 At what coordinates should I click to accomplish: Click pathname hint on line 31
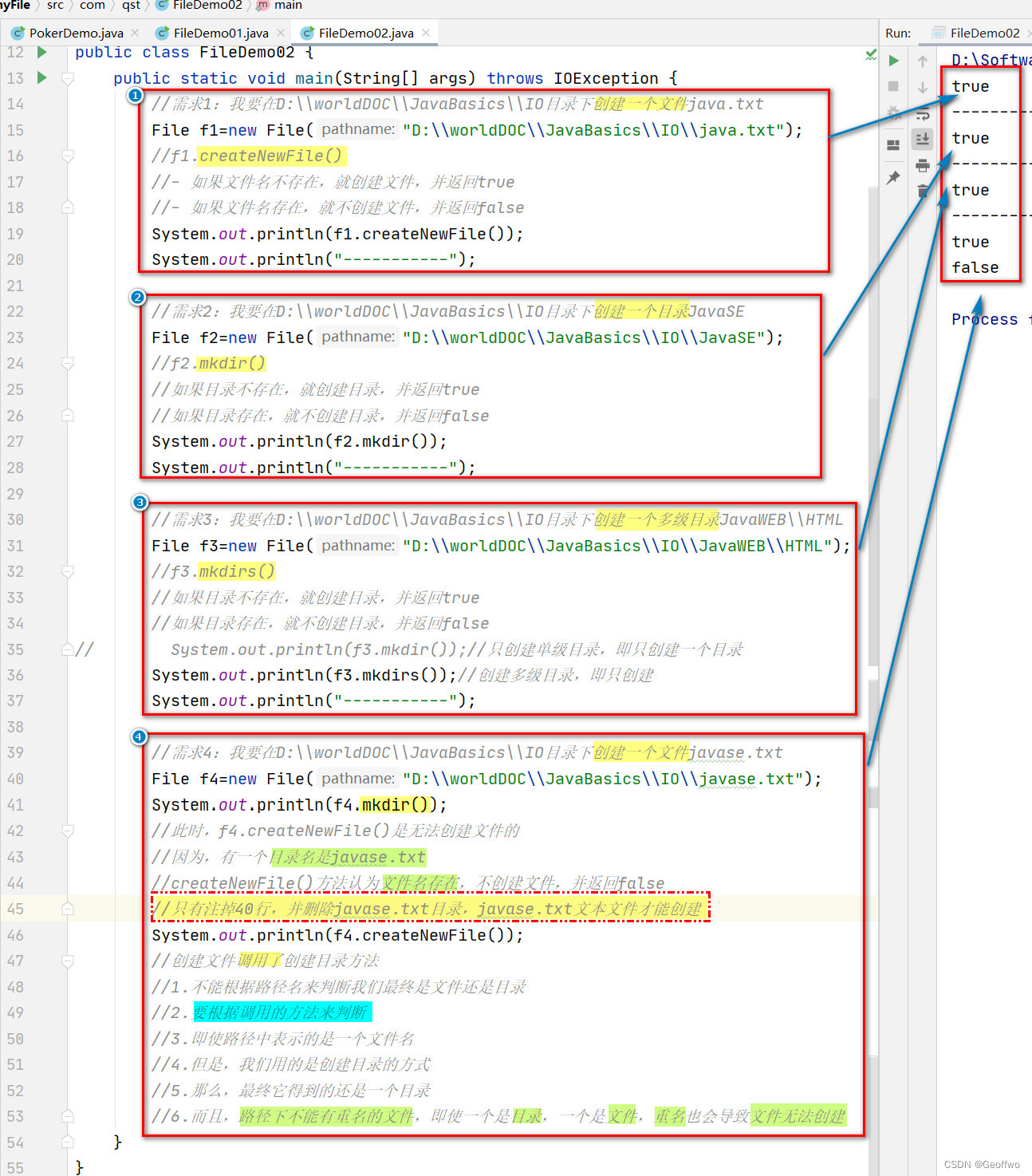(x=358, y=545)
